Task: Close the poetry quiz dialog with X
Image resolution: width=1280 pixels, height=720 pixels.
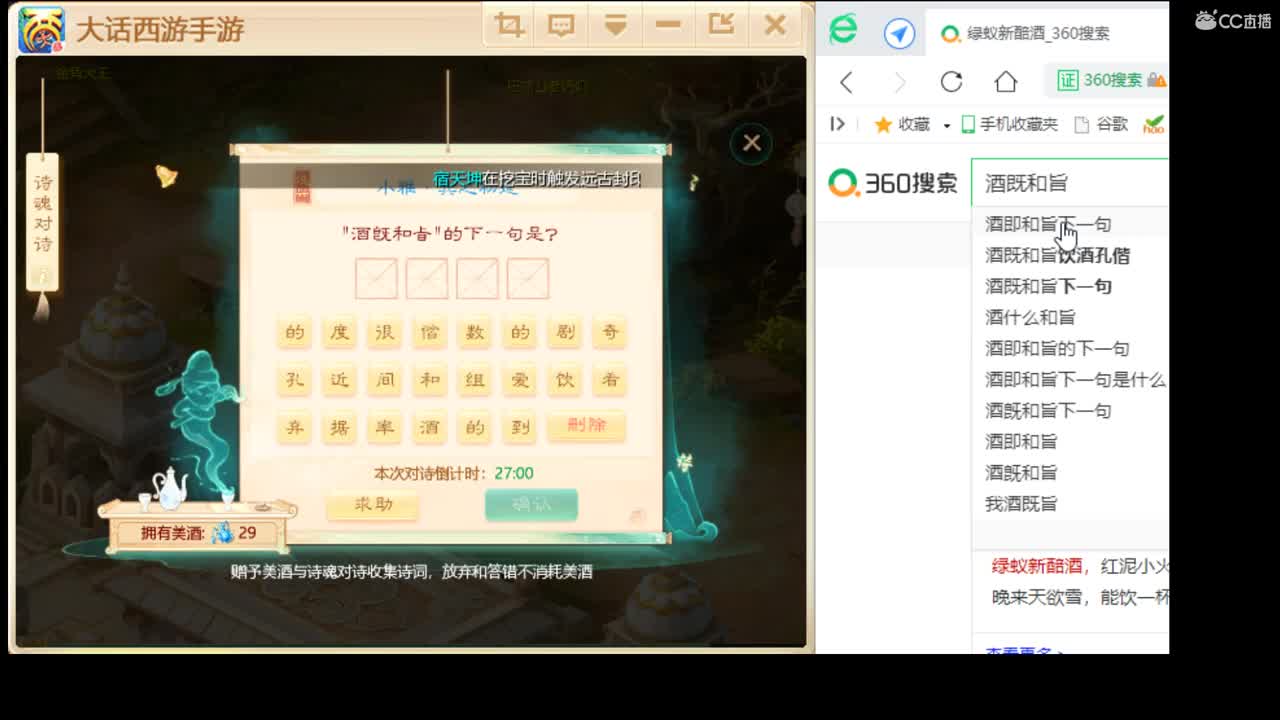Action: coord(752,143)
